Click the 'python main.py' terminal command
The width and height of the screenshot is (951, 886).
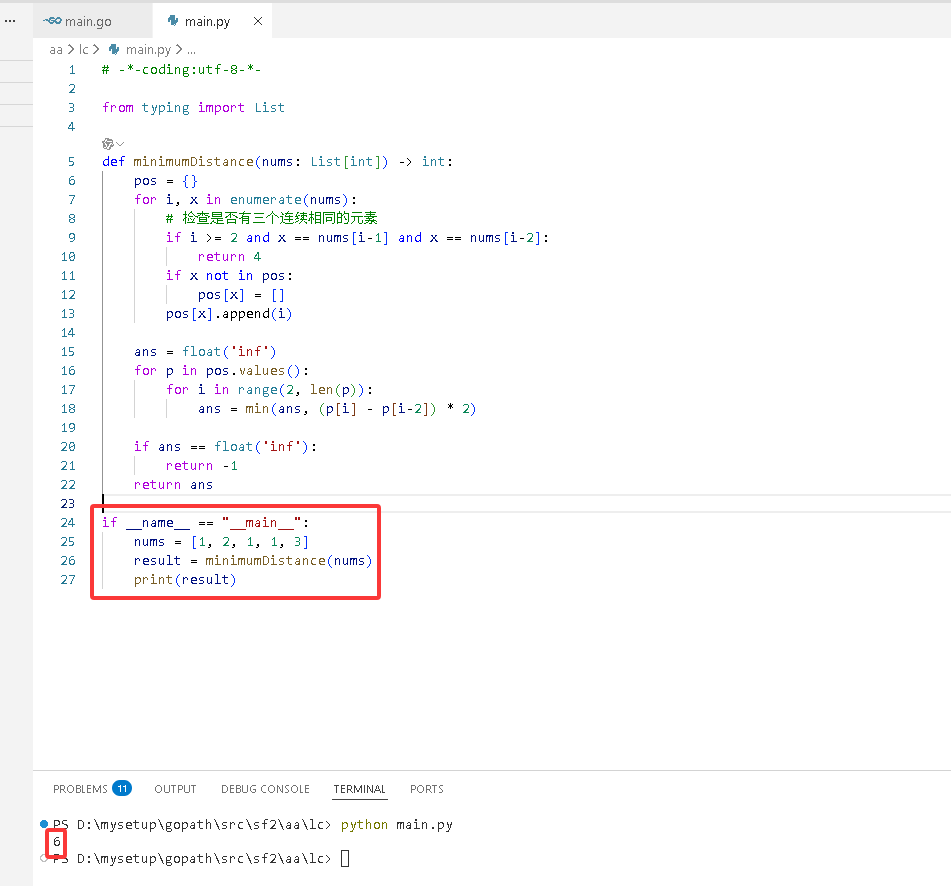tap(397, 825)
